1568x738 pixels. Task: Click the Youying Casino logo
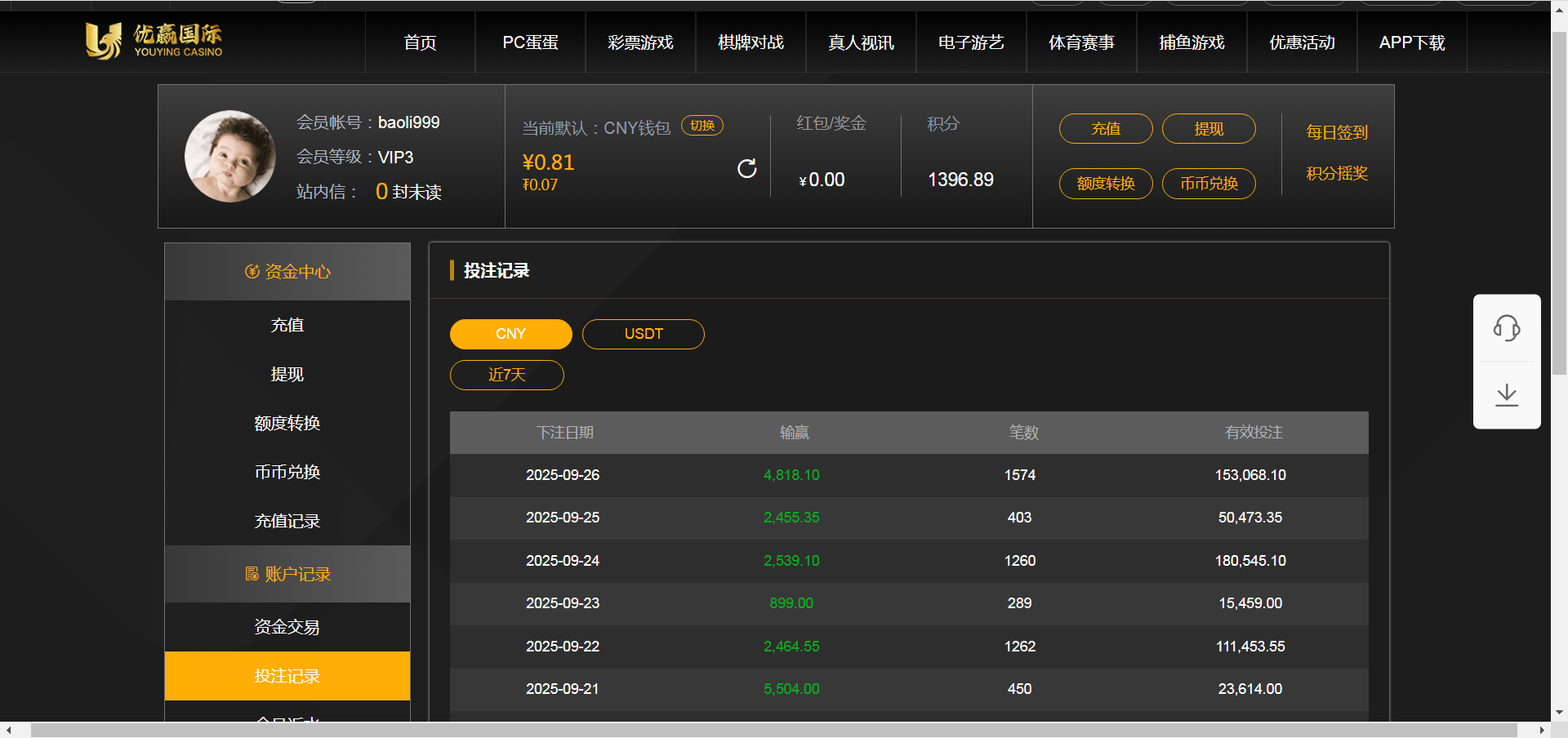pos(154,41)
